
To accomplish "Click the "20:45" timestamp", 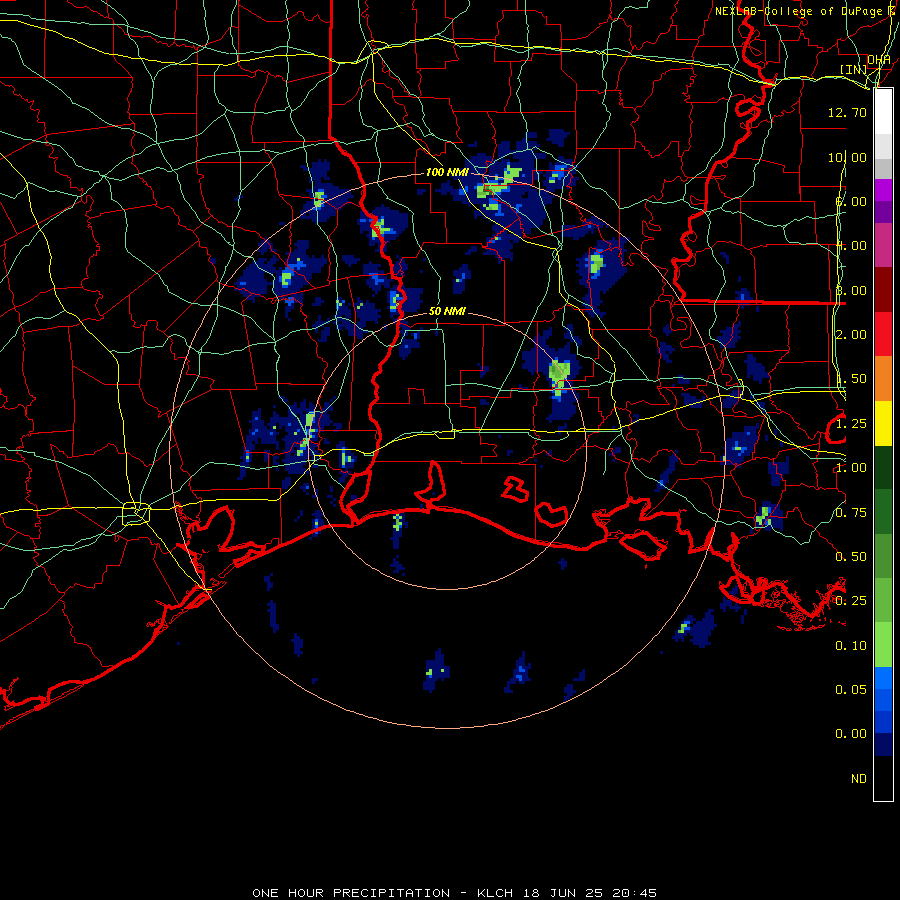I will [635, 893].
